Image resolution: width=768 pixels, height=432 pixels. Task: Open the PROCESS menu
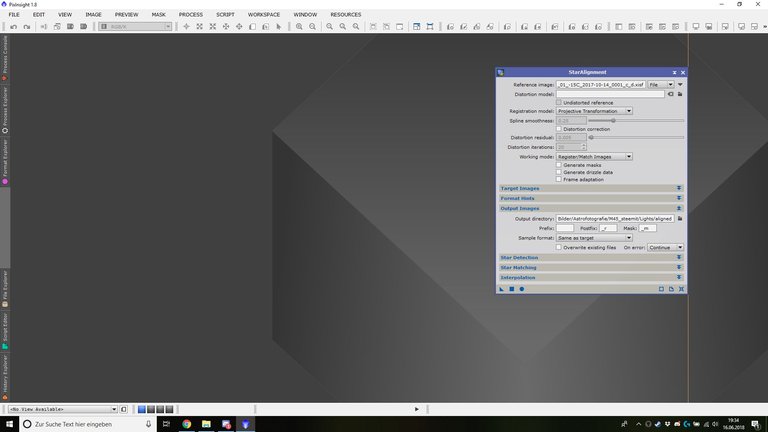pyautogui.click(x=190, y=15)
